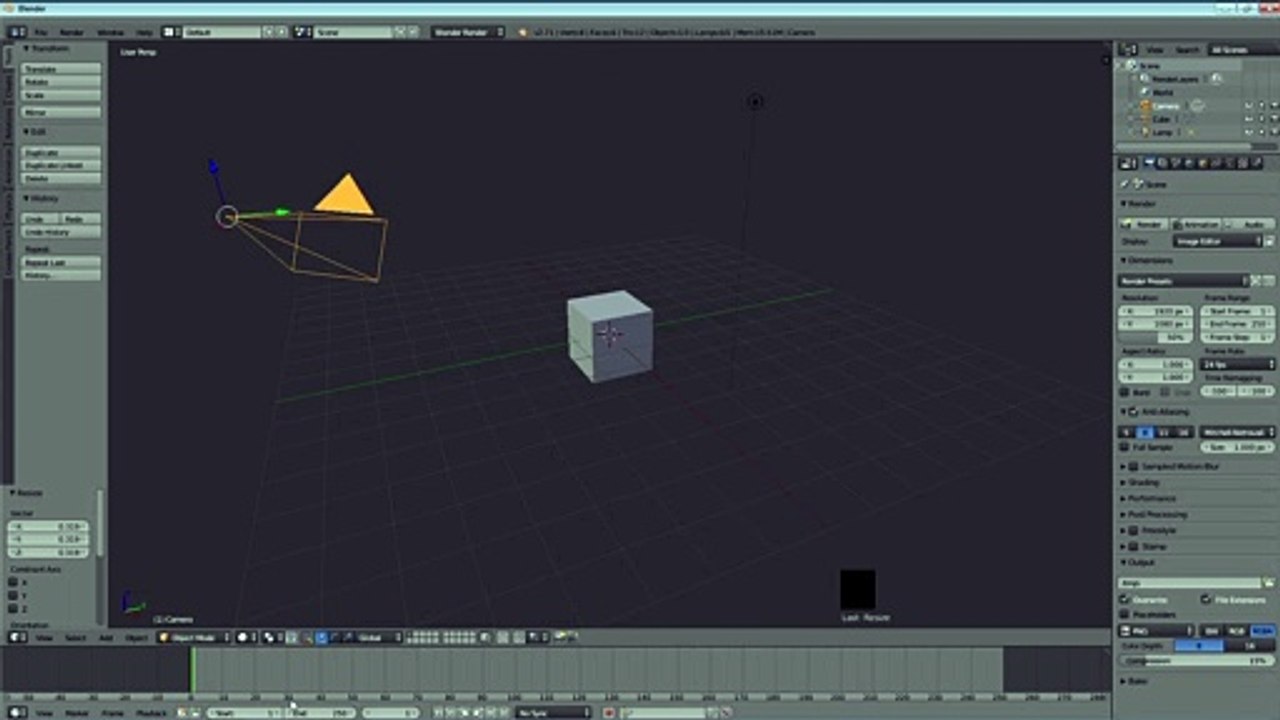Click the Rotate button in tool shelf
This screenshot has height=720, width=1280.
point(61,82)
